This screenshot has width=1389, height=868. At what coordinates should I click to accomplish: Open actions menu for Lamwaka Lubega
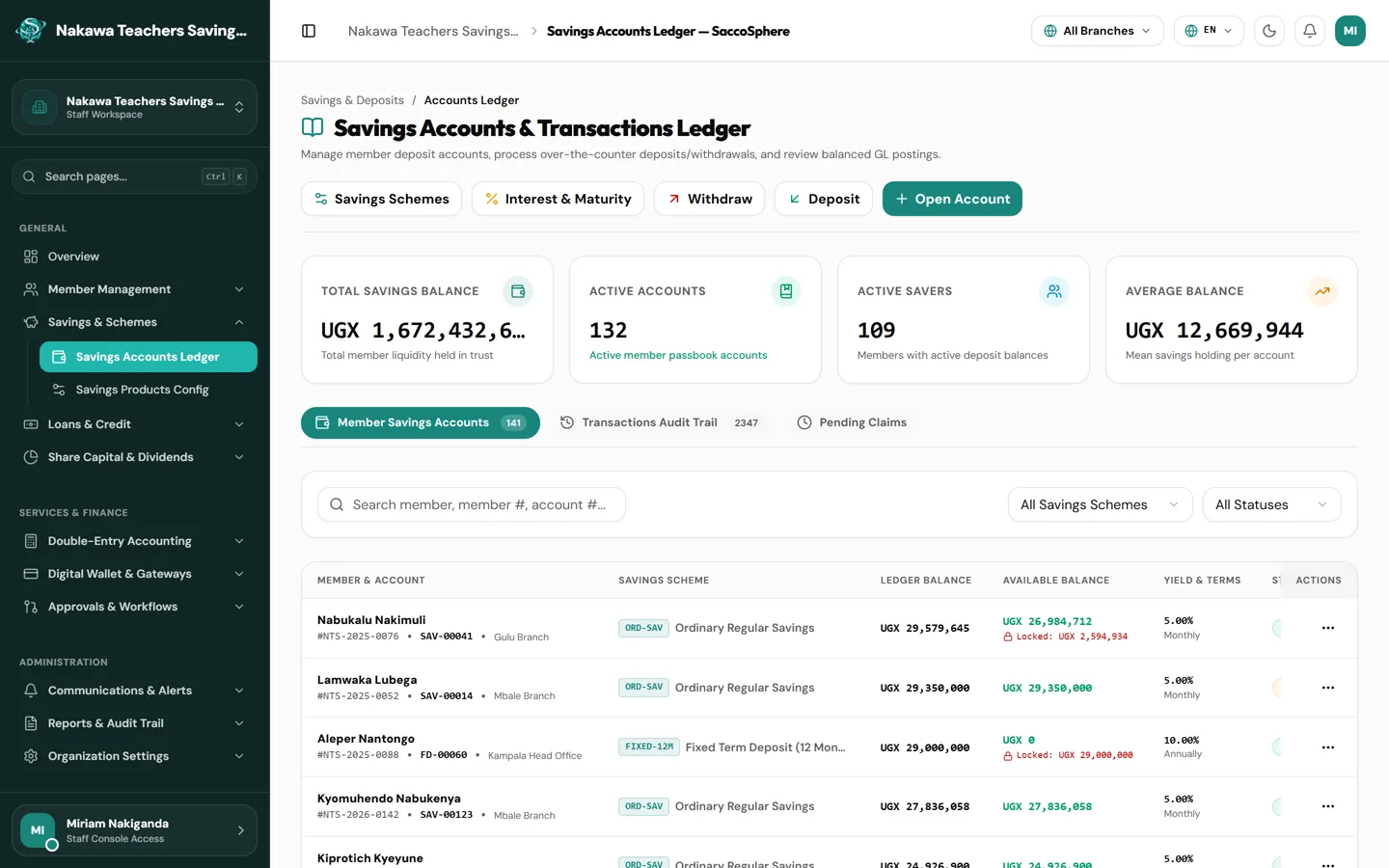tap(1328, 688)
